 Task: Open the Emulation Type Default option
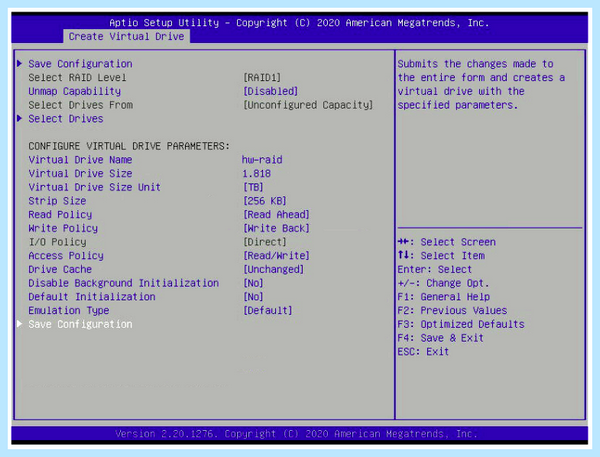(x=268, y=310)
